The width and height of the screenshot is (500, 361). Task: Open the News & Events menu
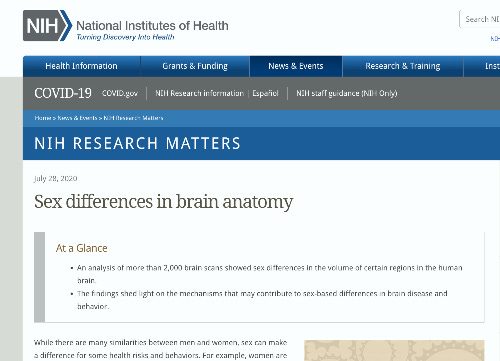(x=296, y=66)
